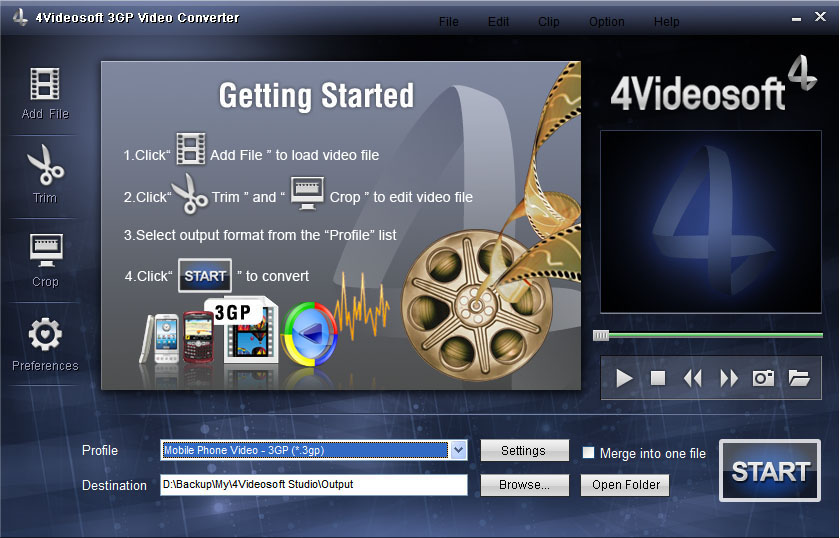Fast forward the preview video

729,378
